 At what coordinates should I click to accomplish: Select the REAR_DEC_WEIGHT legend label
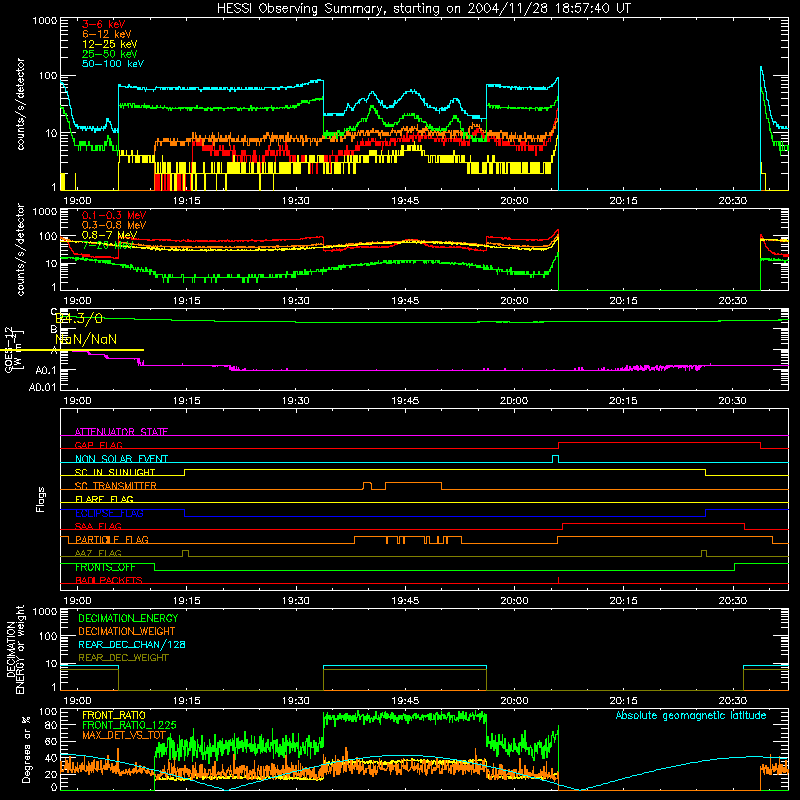pyautogui.click(x=123, y=658)
